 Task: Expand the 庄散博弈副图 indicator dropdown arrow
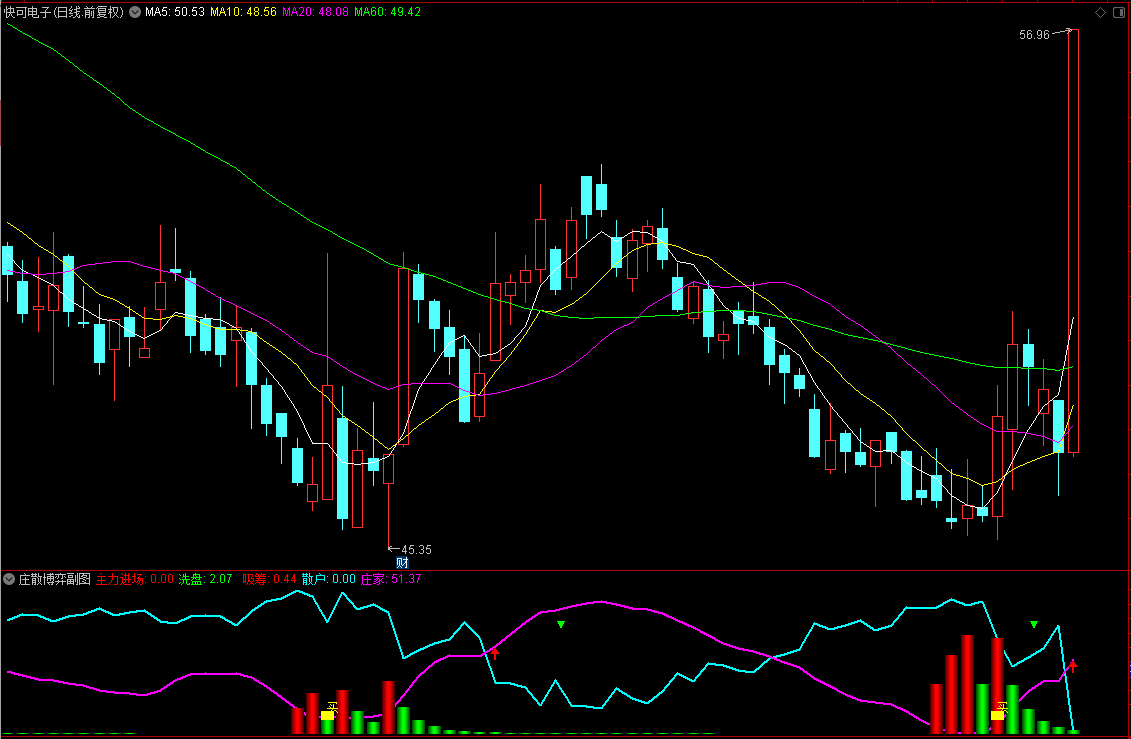[9, 579]
